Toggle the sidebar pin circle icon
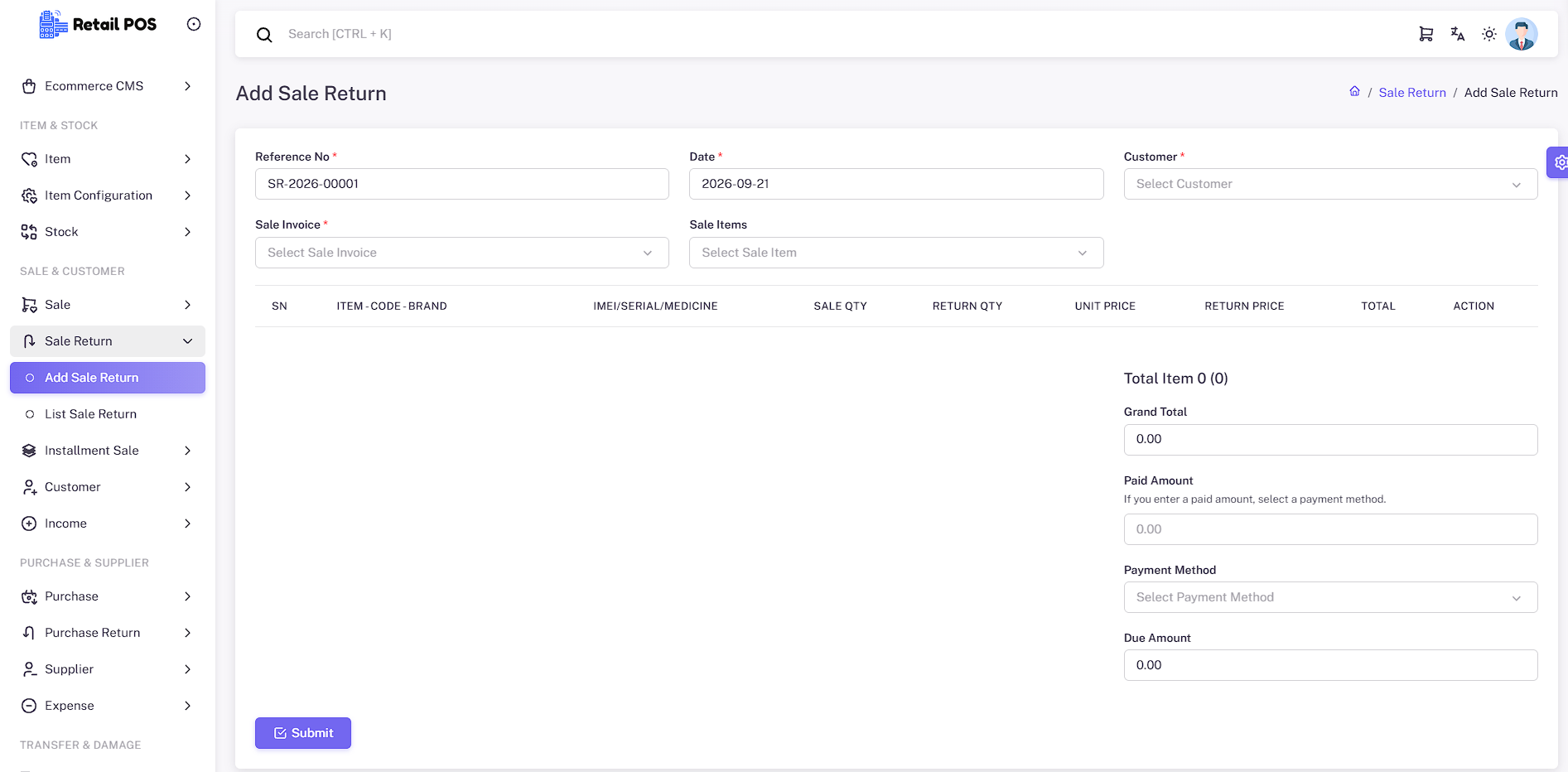This screenshot has width=1568, height=772. tap(194, 24)
